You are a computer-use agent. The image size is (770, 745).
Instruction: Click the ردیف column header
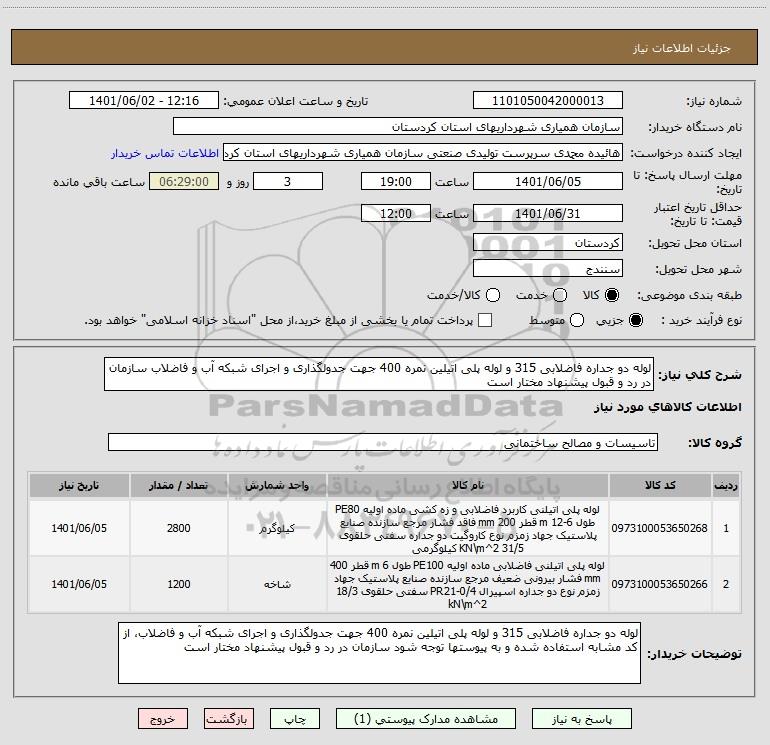coord(726,485)
